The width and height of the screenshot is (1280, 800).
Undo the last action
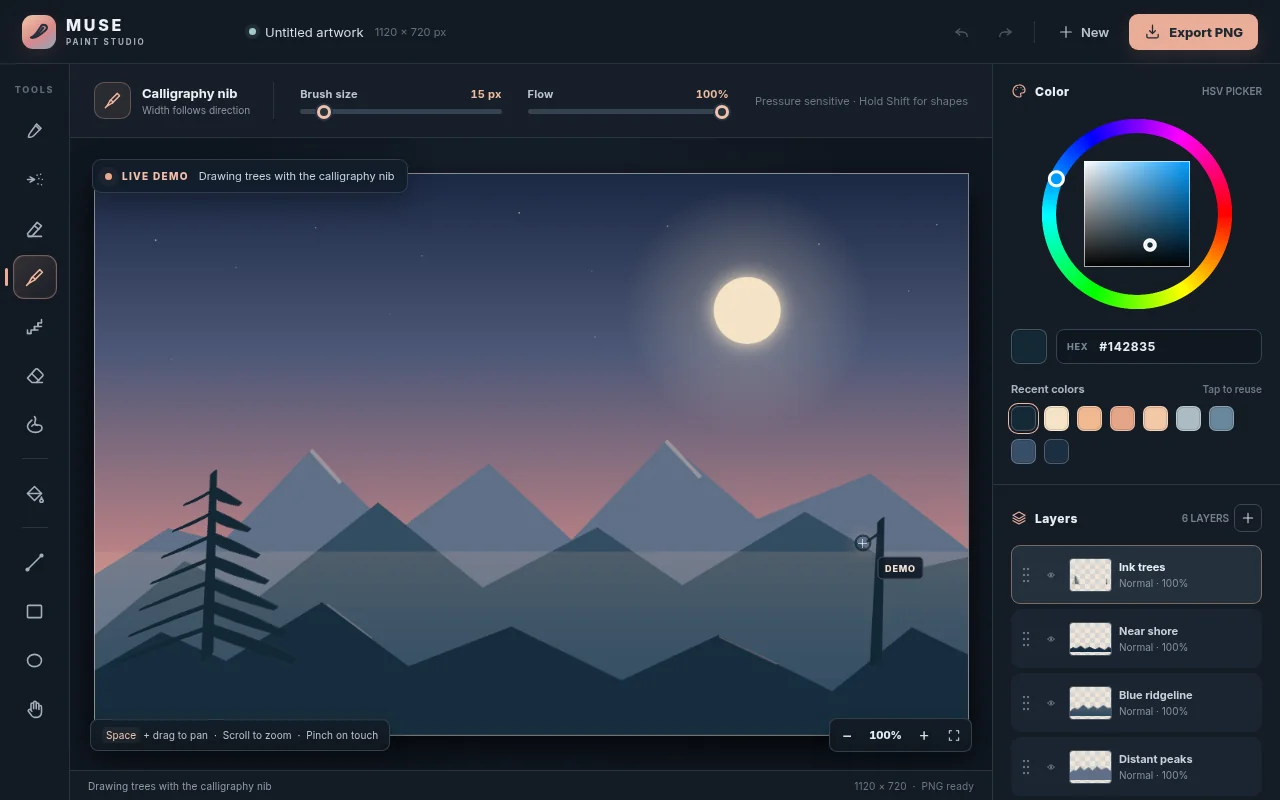click(x=962, y=32)
